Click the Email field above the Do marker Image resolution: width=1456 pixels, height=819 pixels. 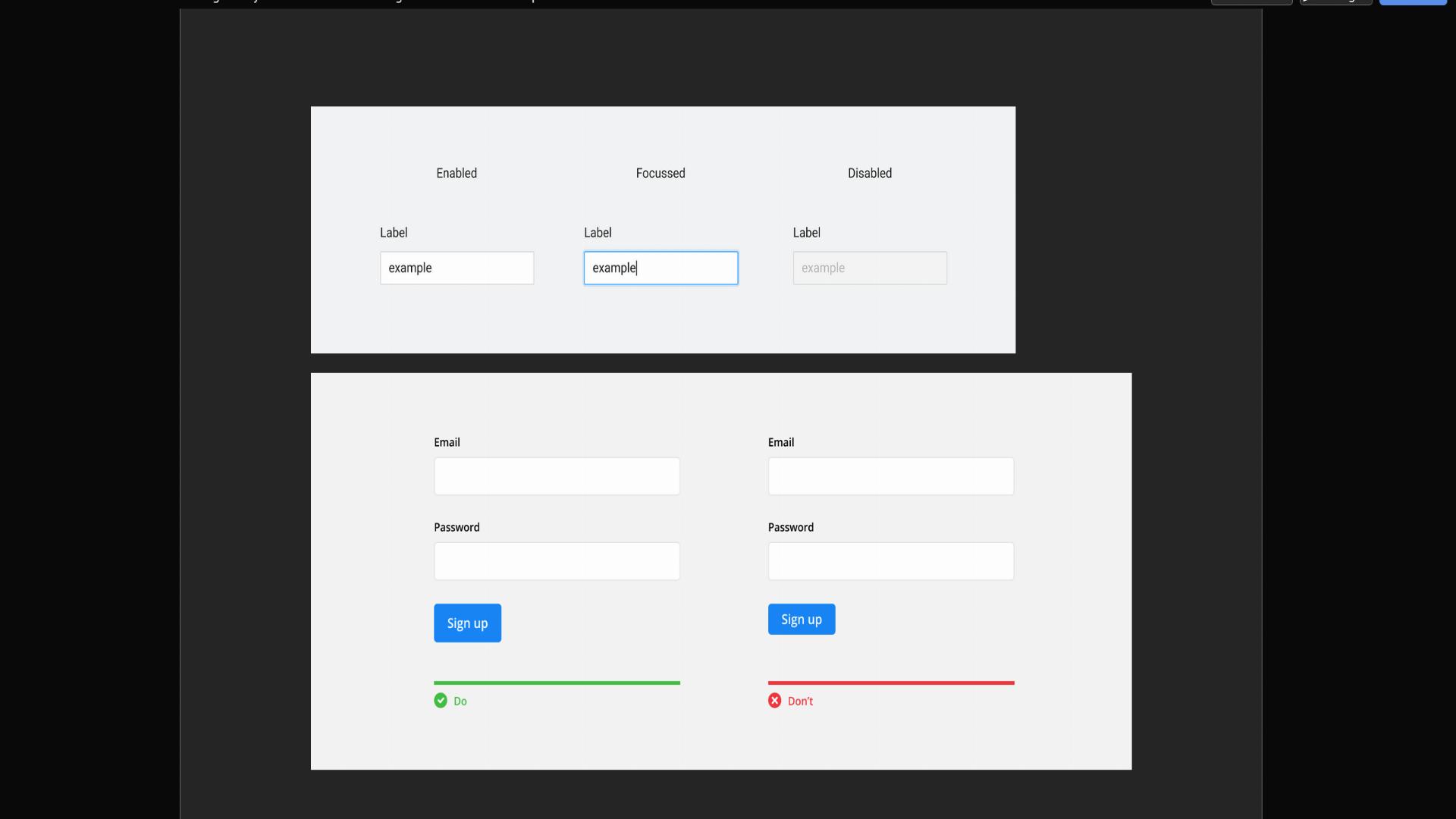(x=557, y=476)
